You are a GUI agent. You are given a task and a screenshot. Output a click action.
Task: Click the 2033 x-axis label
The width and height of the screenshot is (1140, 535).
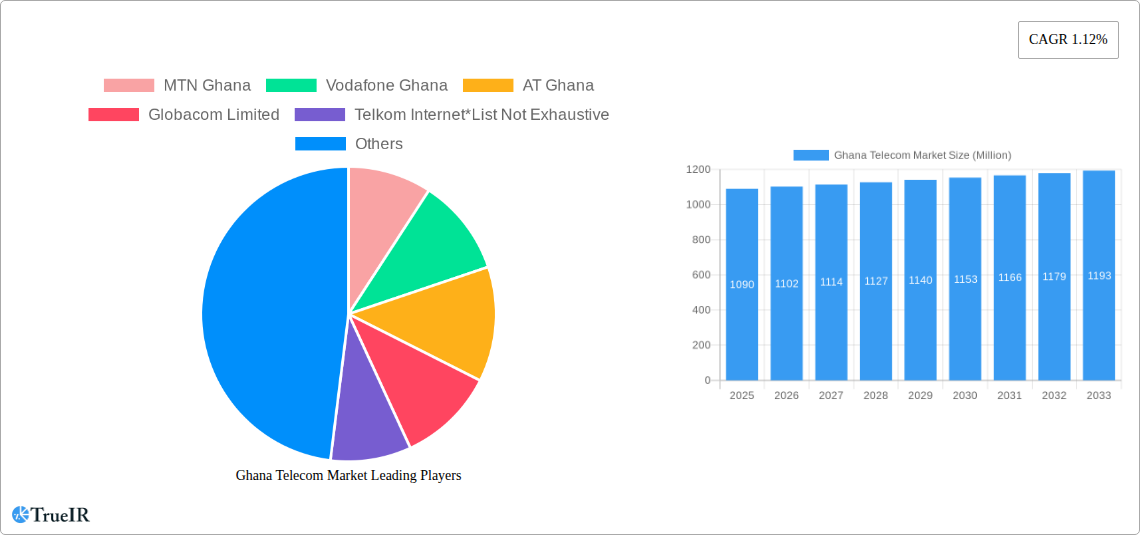click(x=1099, y=395)
